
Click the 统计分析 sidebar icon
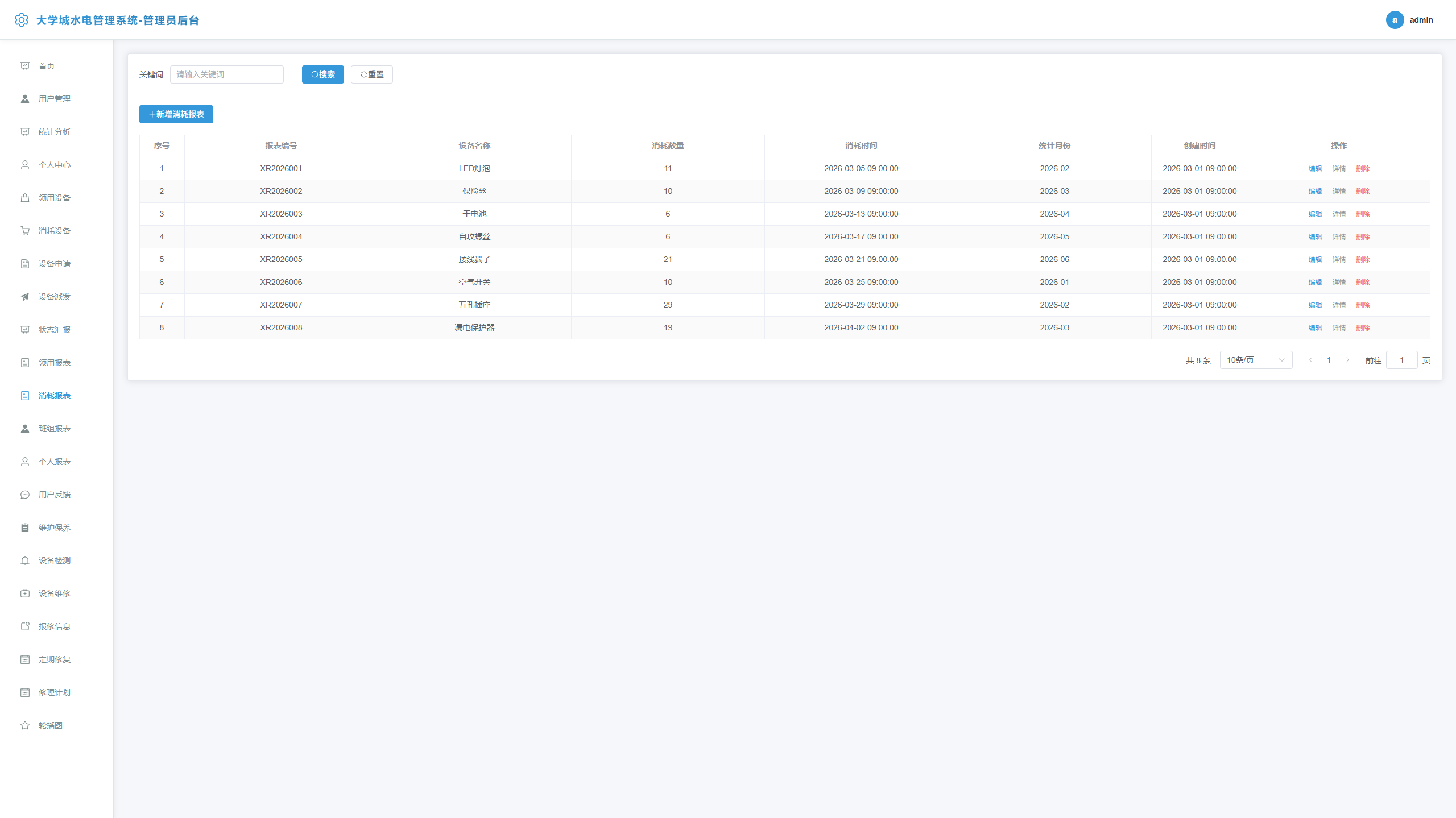(x=25, y=132)
